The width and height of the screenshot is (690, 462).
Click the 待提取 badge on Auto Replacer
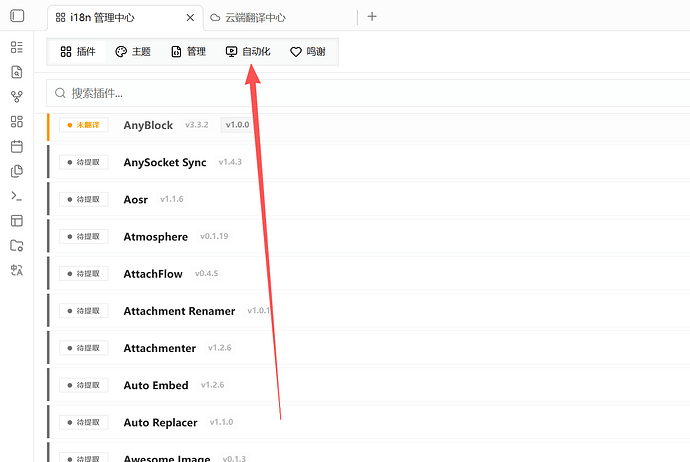(x=84, y=422)
